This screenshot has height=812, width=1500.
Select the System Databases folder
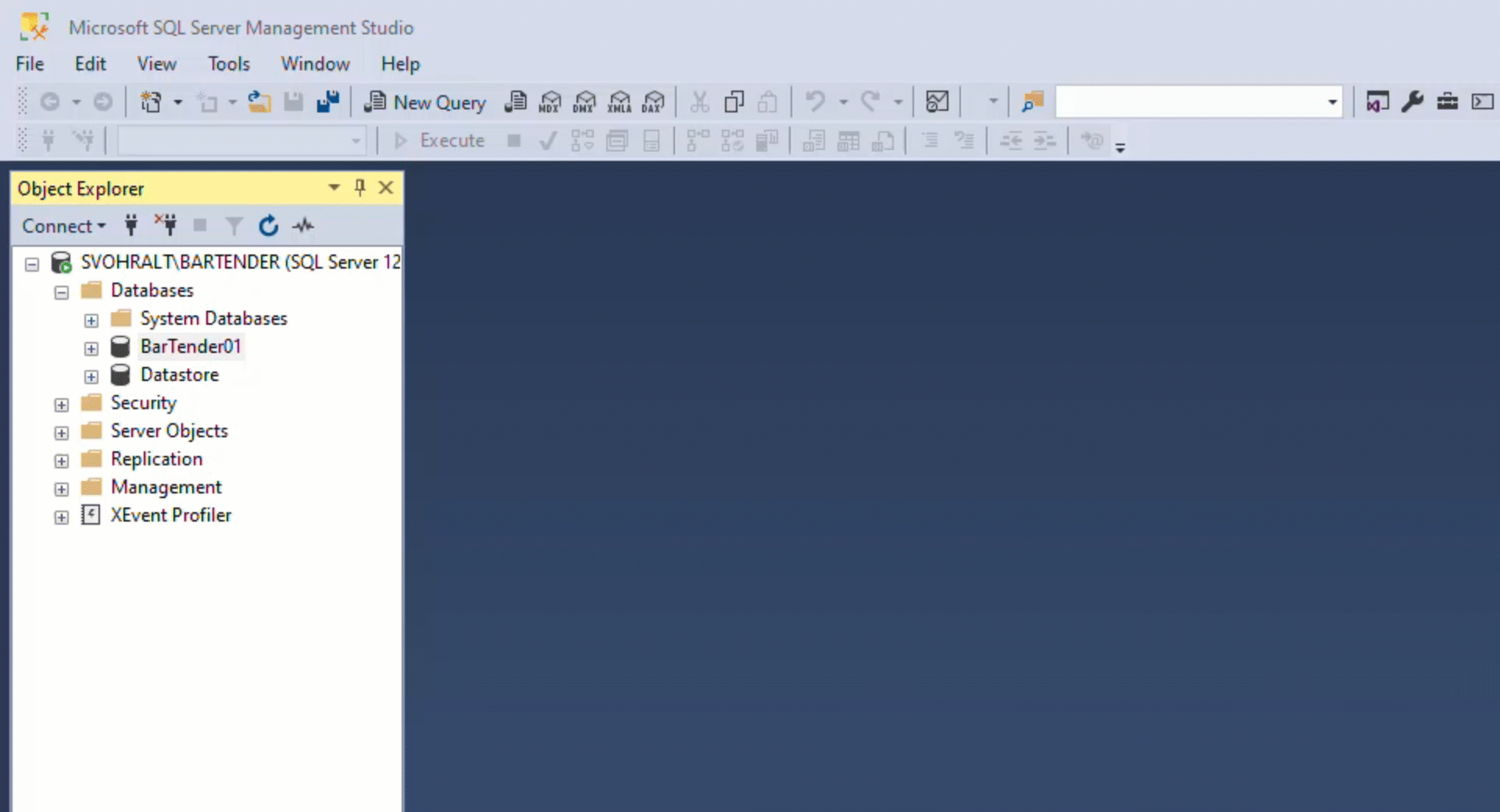[213, 318]
